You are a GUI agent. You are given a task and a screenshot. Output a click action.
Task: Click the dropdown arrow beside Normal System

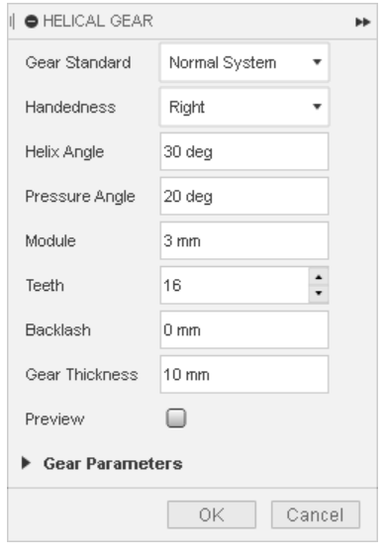point(317,62)
